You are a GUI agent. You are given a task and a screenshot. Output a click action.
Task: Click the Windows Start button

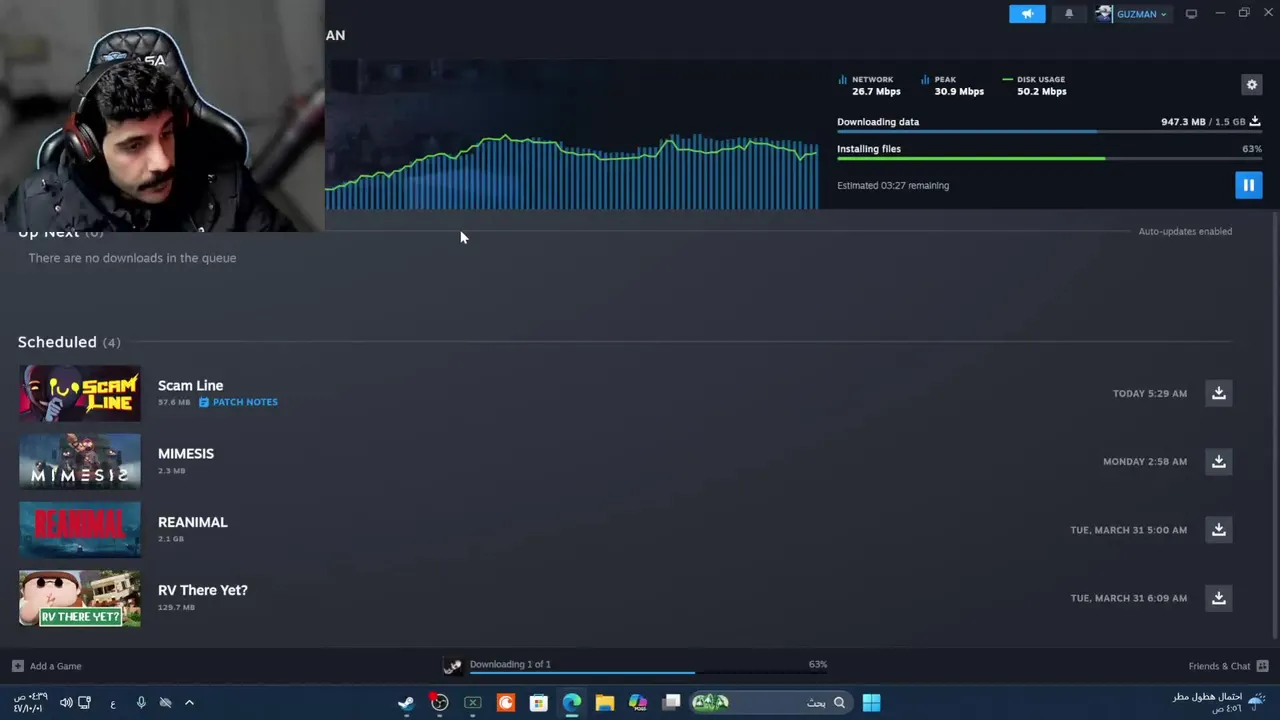(x=871, y=703)
